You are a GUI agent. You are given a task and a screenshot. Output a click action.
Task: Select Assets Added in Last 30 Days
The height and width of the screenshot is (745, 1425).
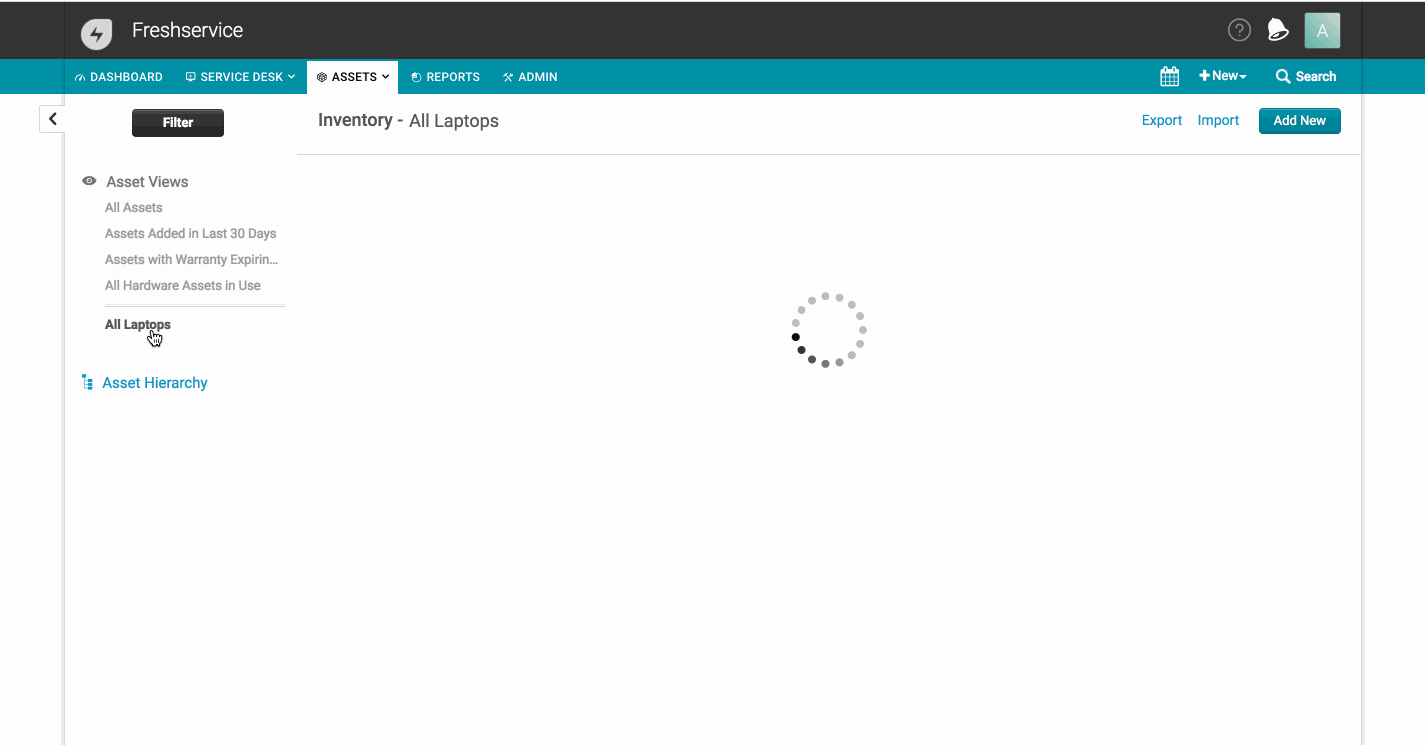click(191, 234)
